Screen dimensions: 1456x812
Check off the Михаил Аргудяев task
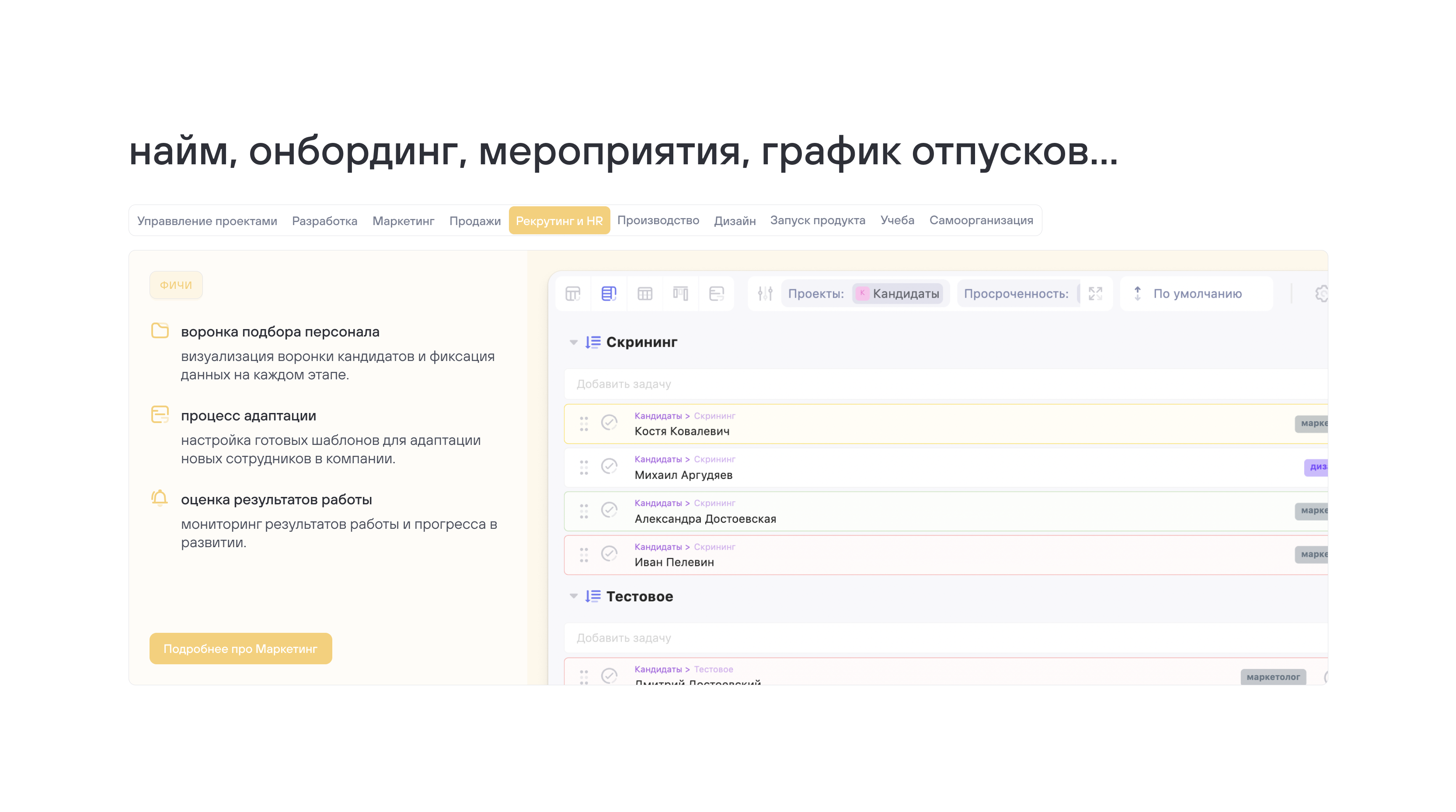tap(609, 466)
